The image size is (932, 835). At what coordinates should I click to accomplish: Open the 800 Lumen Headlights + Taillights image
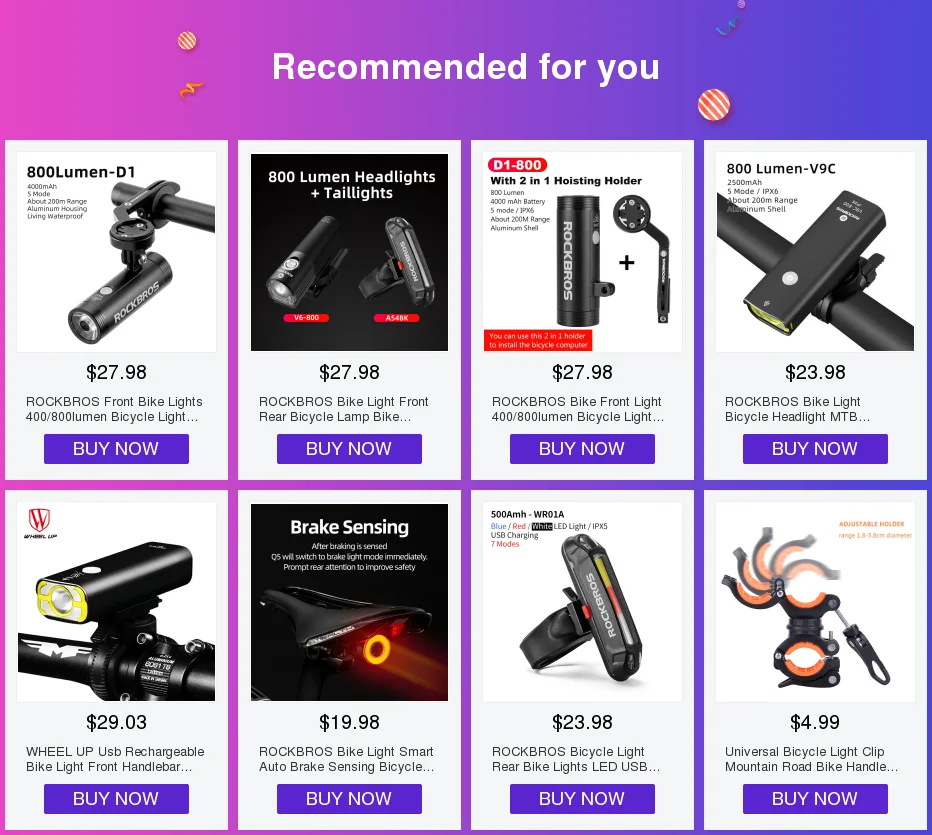(x=350, y=252)
